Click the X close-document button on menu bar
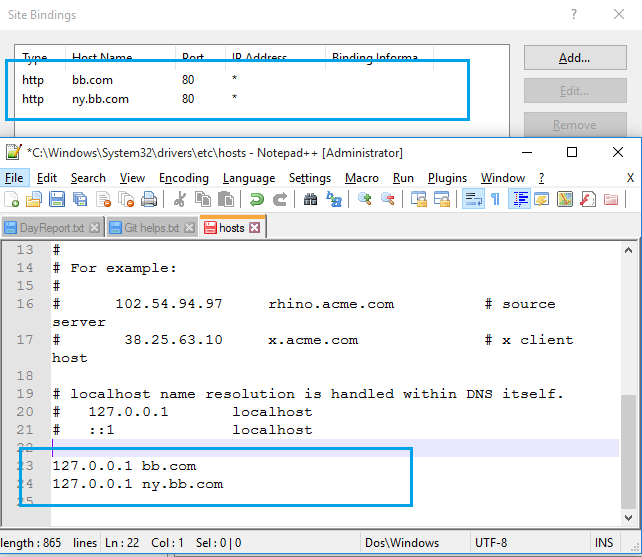This screenshot has height=557, width=642. (631, 178)
